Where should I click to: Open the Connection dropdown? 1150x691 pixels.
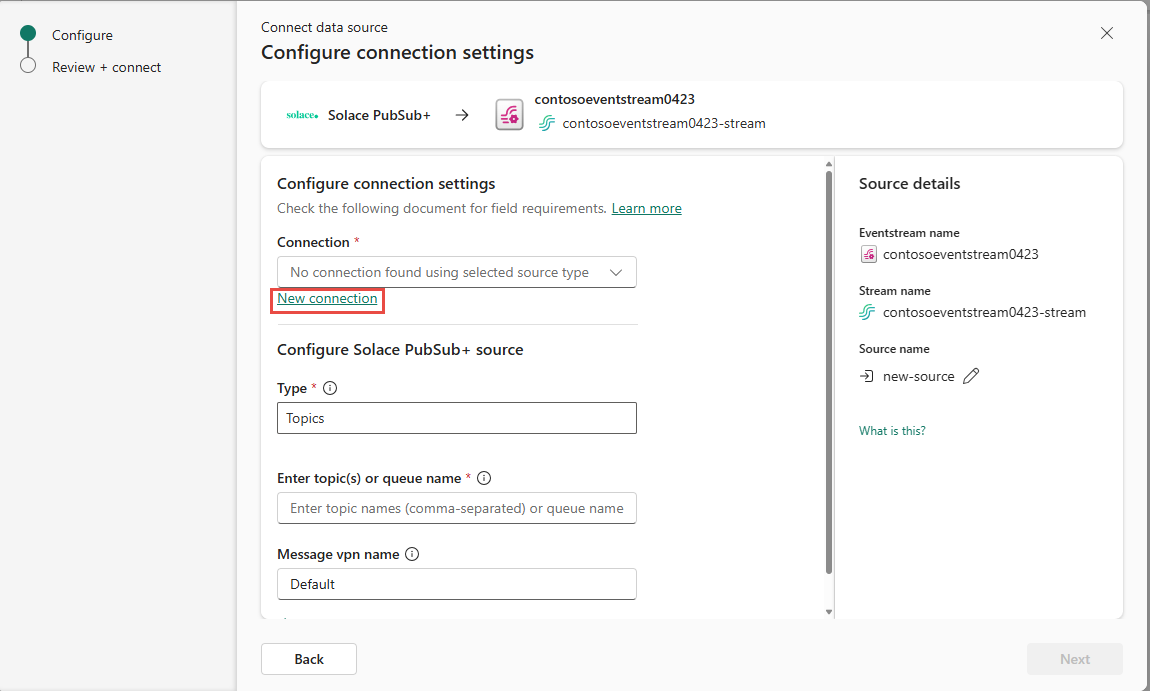click(x=456, y=272)
